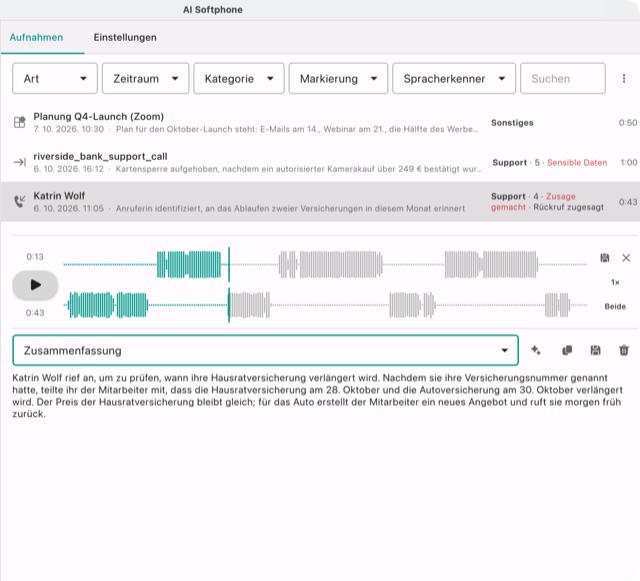Viewport: 640px width, 581px height.
Task: Click the Suchen search field
Action: (562, 78)
